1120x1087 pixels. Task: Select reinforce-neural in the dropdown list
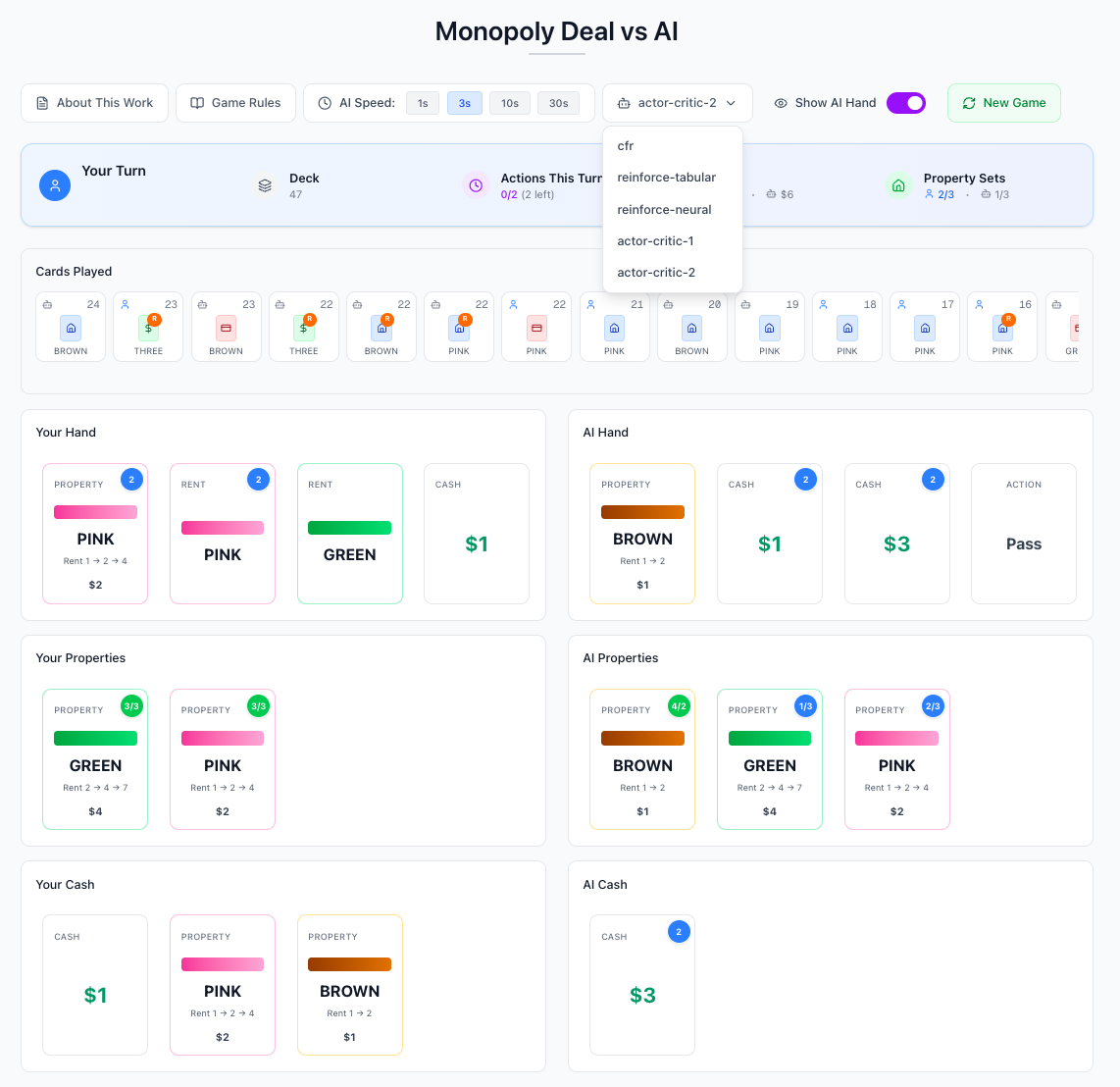coord(664,210)
